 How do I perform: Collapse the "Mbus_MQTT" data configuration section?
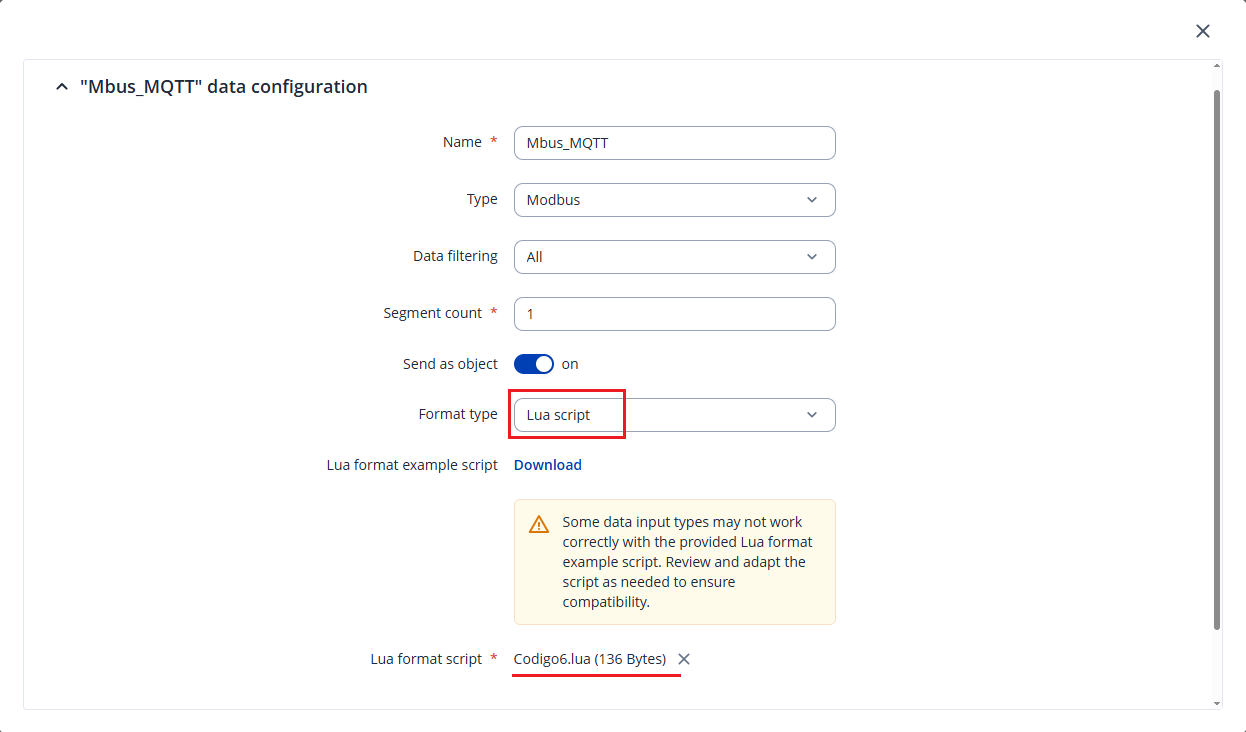[62, 87]
